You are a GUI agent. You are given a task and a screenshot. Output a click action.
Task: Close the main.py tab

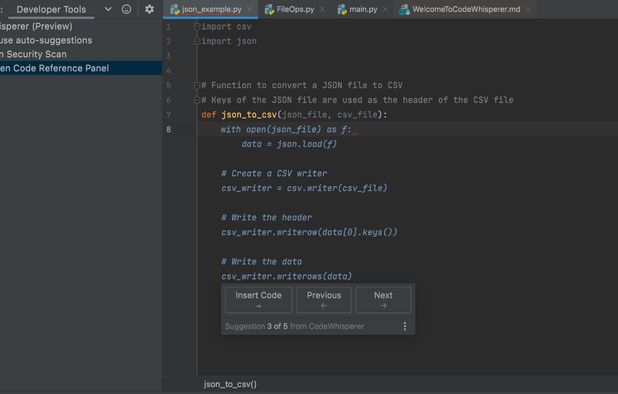point(385,9)
